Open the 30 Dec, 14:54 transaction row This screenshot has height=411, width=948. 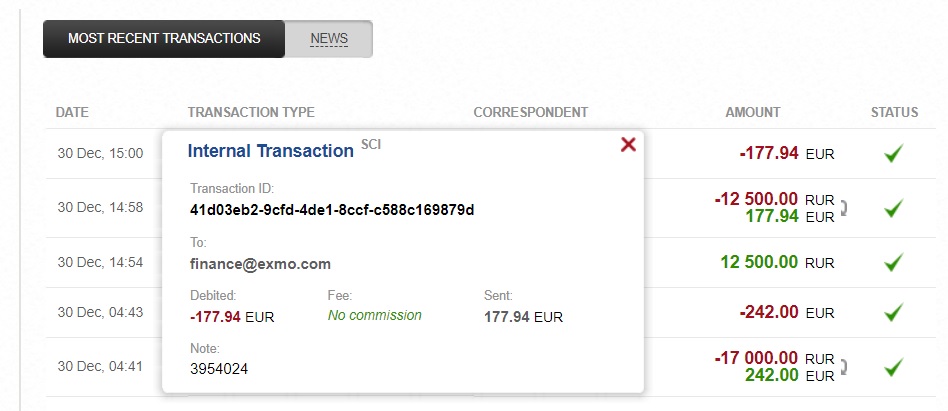[x=490, y=262]
